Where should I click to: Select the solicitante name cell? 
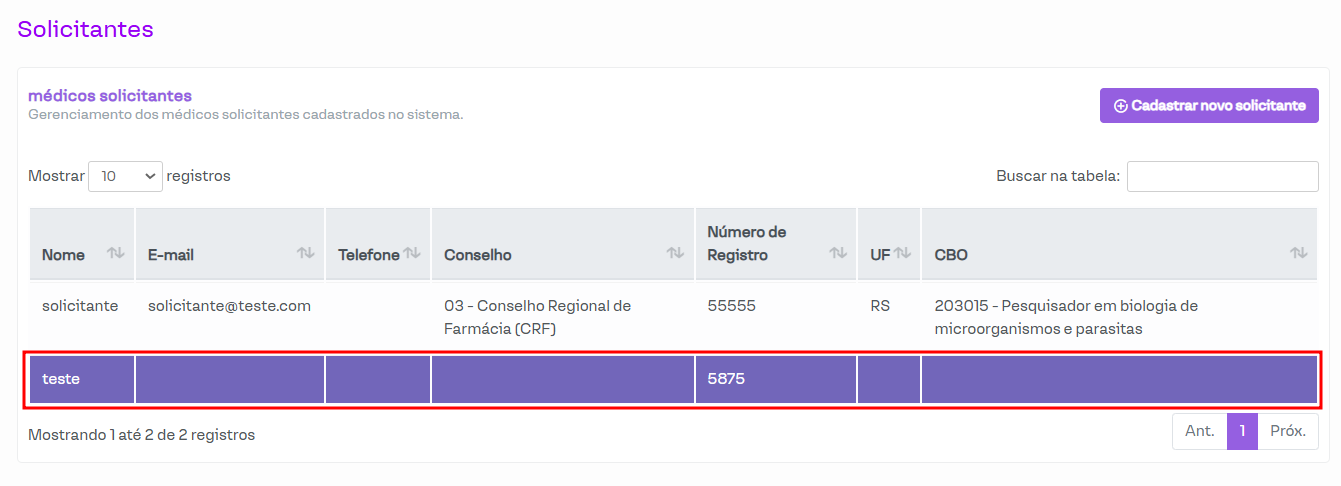tap(80, 306)
